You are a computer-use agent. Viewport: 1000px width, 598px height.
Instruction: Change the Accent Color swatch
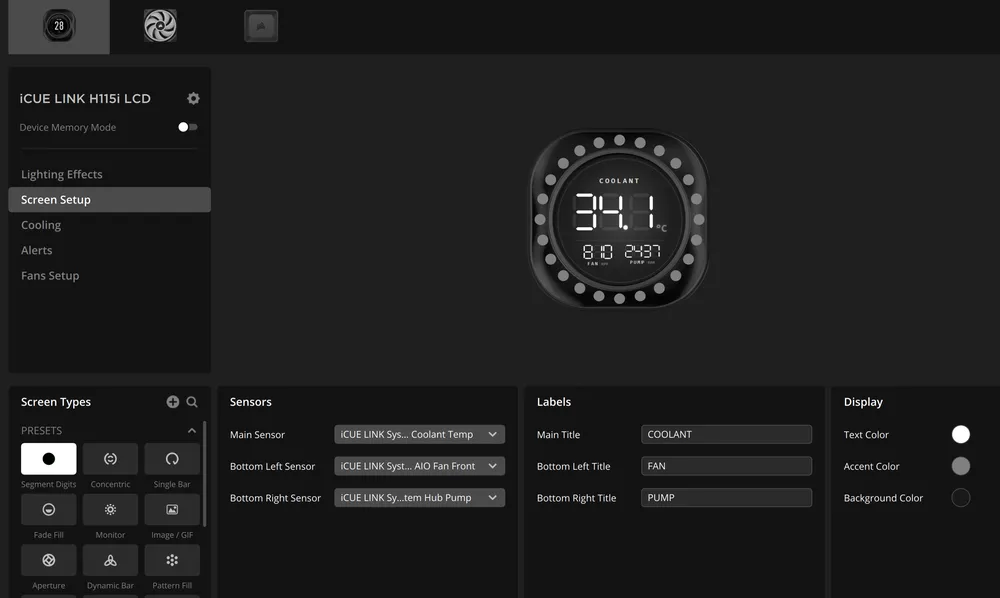tap(960, 466)
